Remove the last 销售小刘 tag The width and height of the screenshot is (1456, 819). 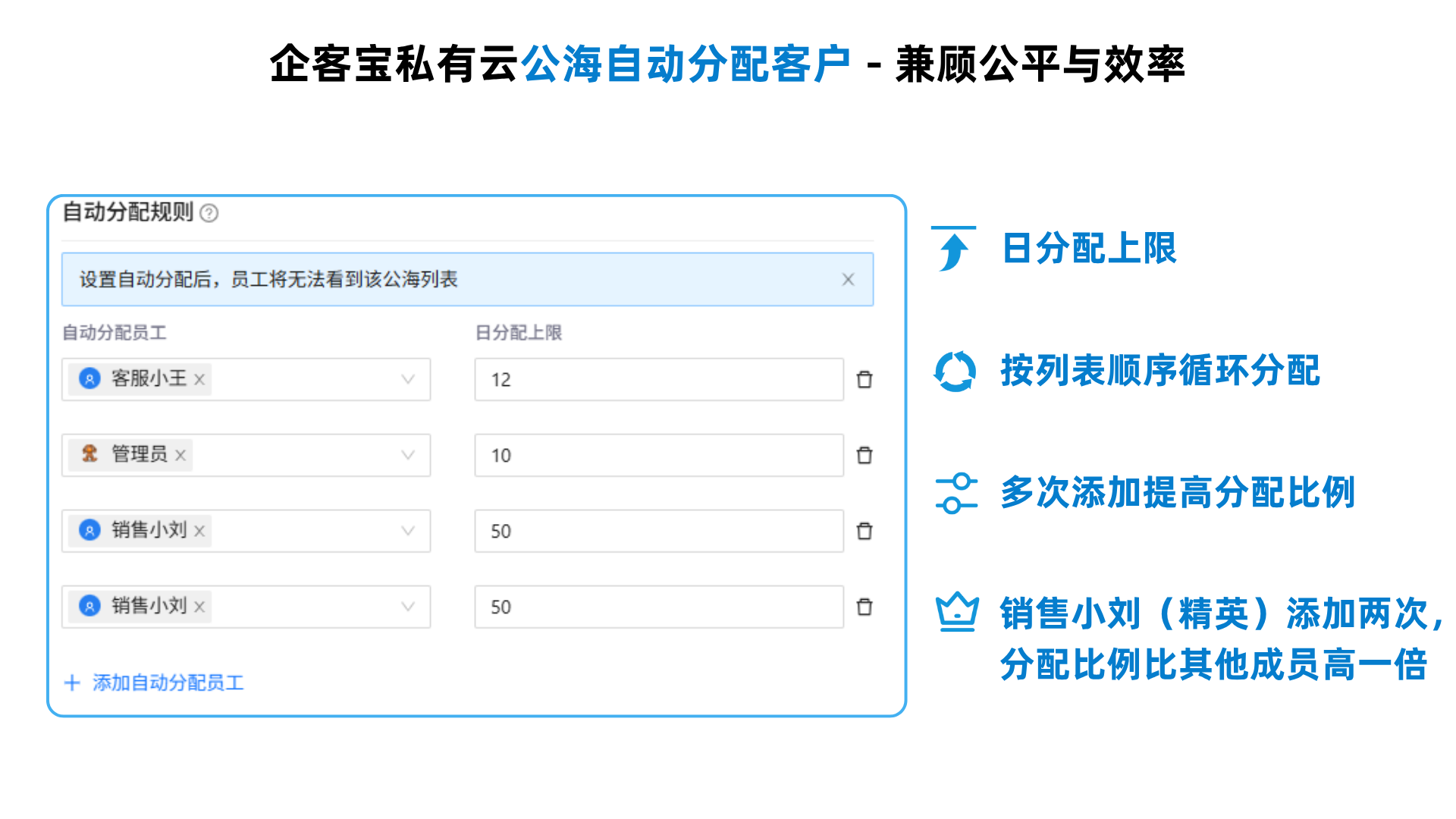point(199,607)
